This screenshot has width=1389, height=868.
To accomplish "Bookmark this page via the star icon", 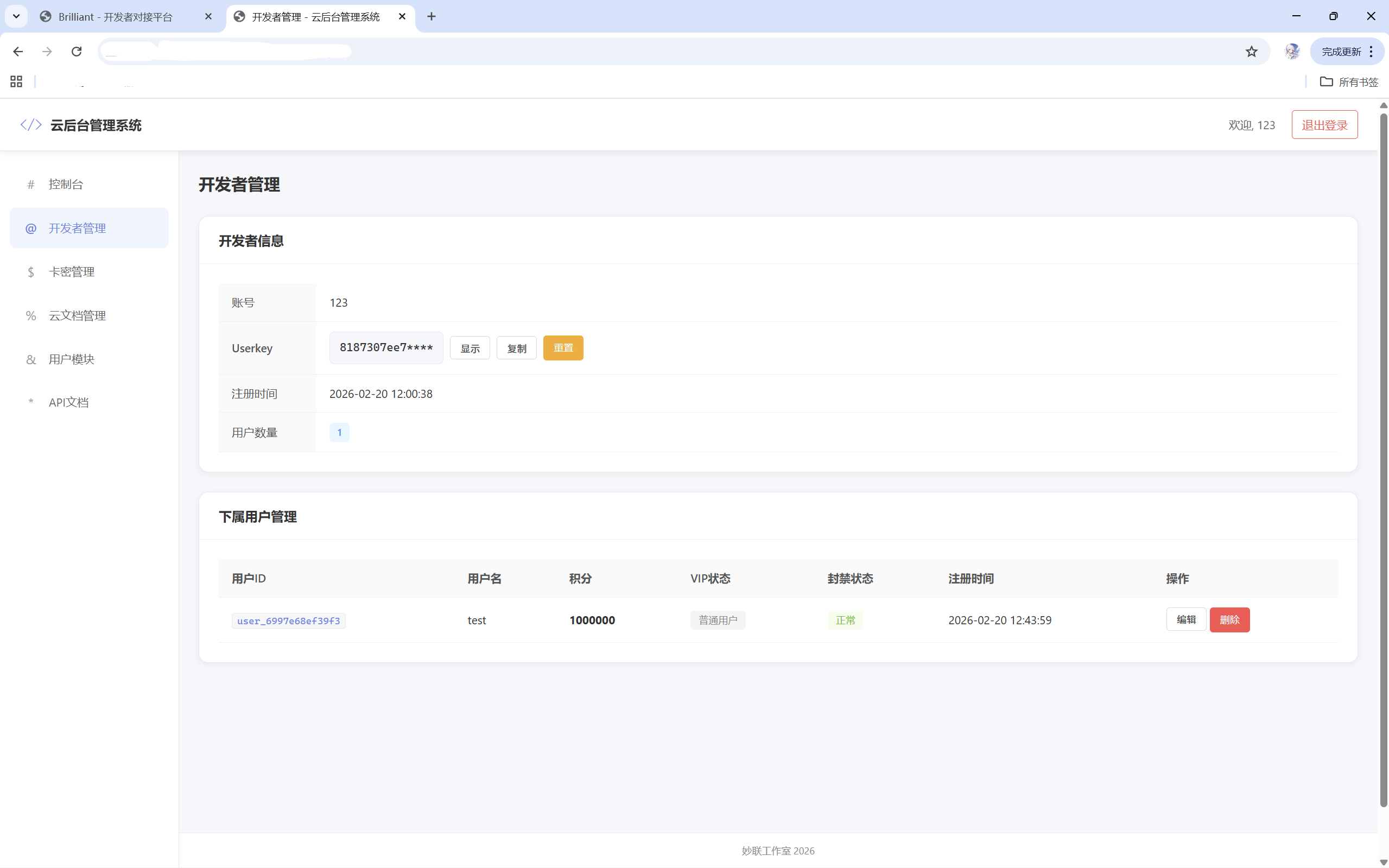I will click(1251, 51).
